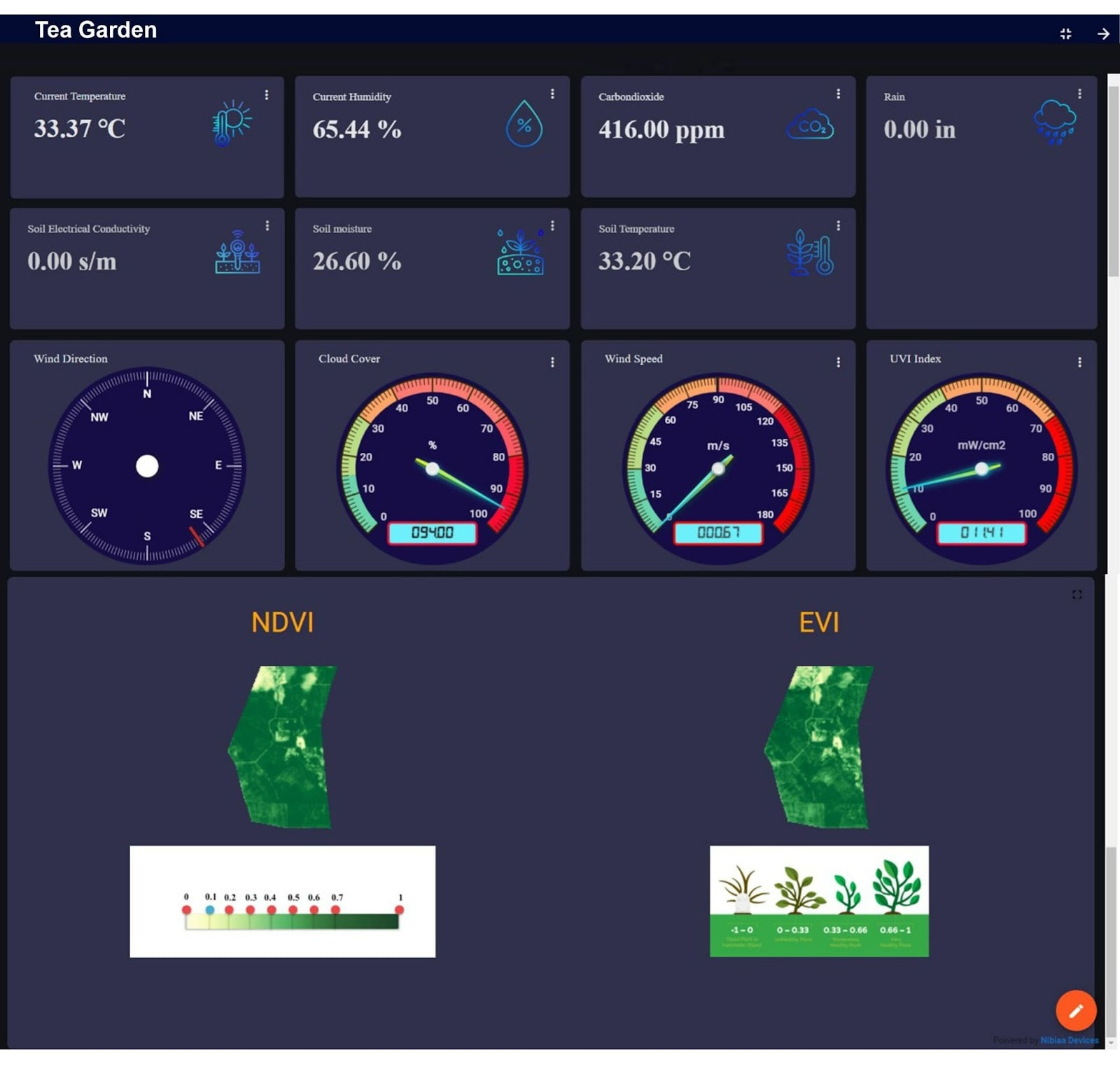This screenshot has width=1120, height=1066.
Task: Open the Cloud Cover gauge options menu
Action: [x=553, y=363]
